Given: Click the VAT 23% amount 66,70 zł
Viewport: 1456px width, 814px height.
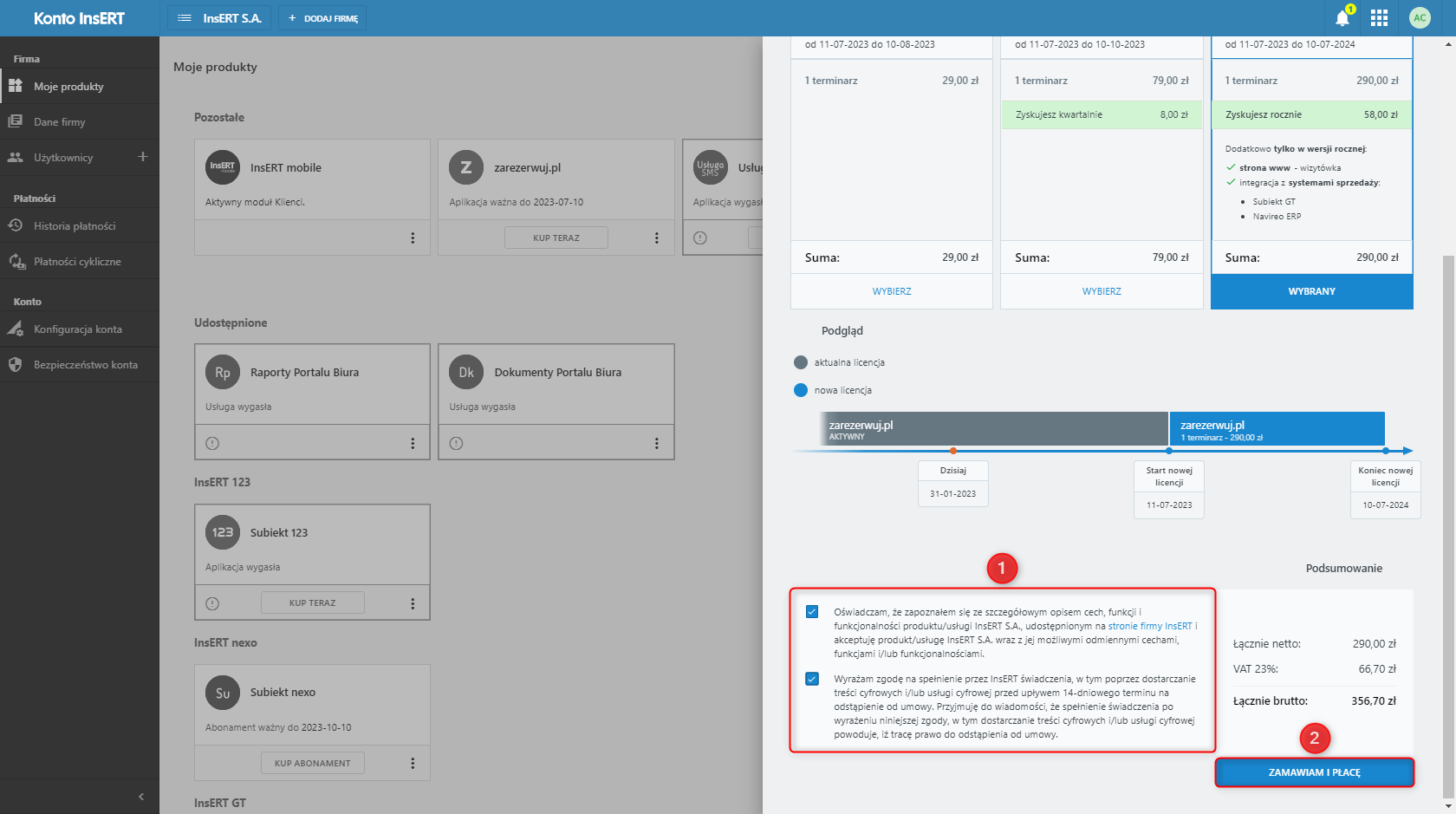Looking at the screenshot, I should (x=1377, y=669).
